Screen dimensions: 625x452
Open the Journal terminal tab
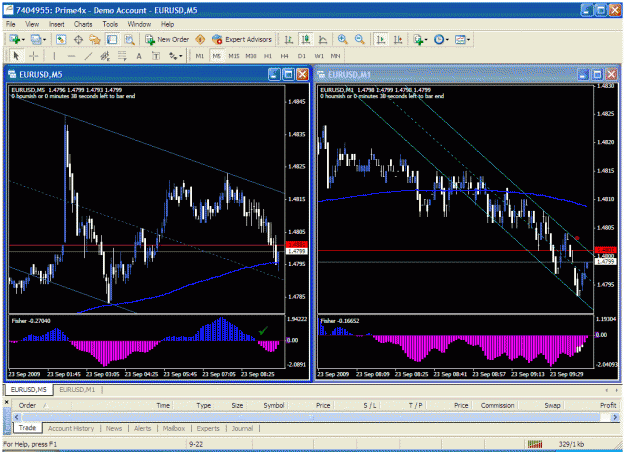tap(242, 428)
